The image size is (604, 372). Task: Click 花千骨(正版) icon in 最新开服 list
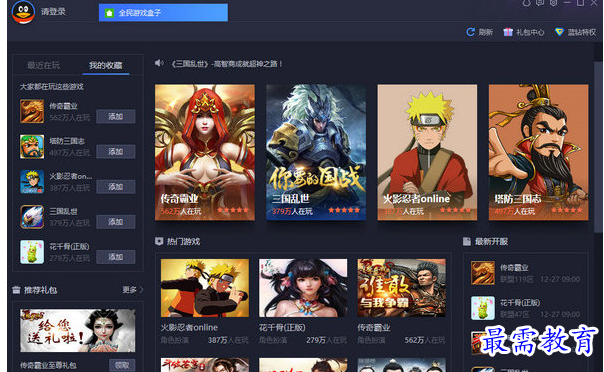tap(483, 308)
